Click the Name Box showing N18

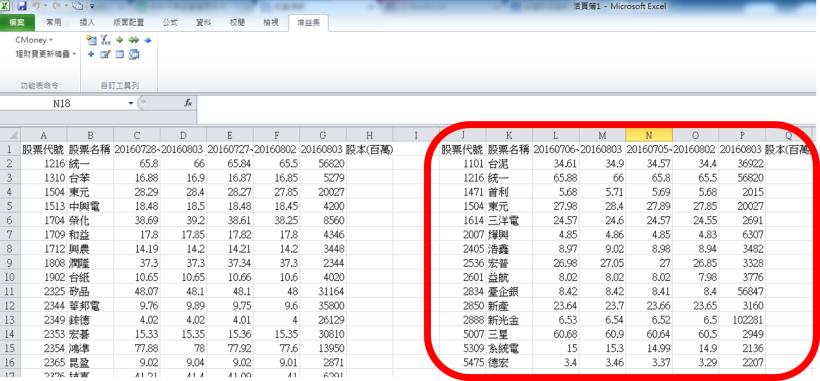63,103
